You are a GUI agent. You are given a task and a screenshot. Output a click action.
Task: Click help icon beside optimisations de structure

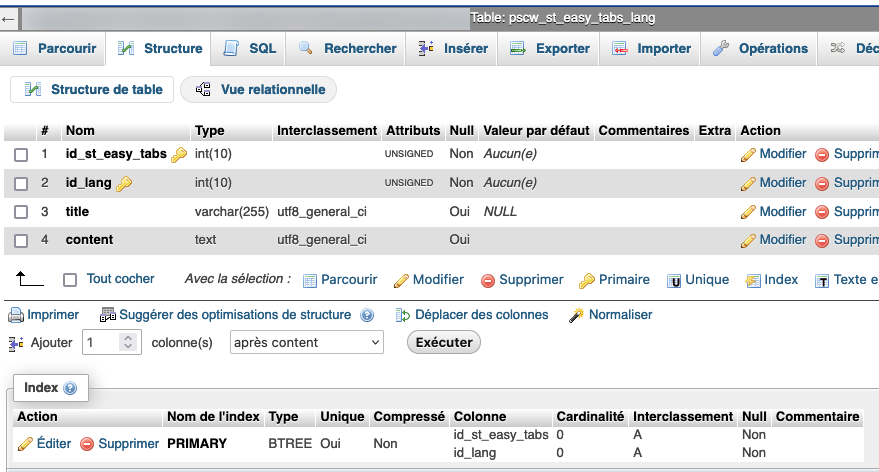(x=367, y=315)
